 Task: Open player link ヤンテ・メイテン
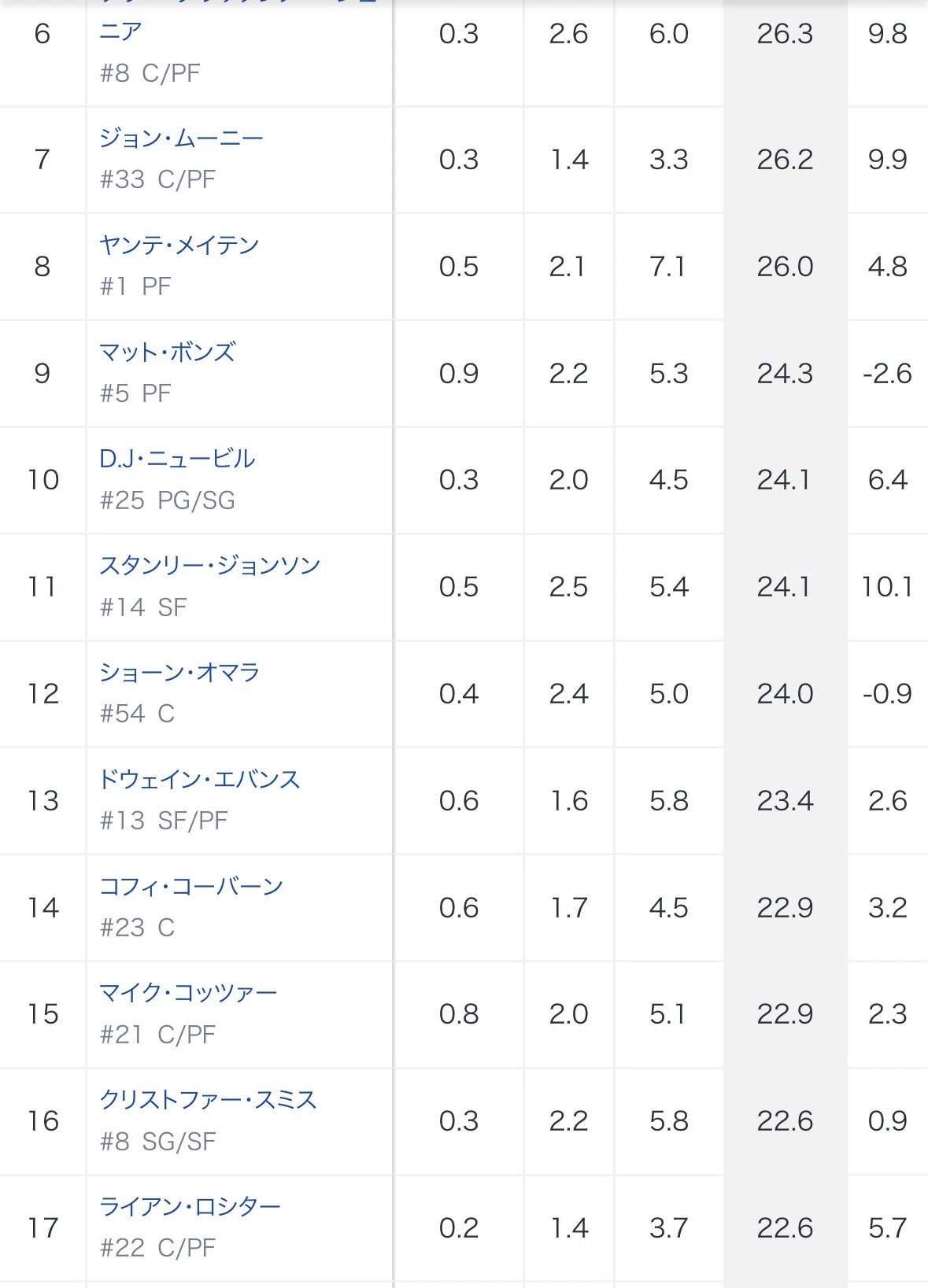click(179, 245)
